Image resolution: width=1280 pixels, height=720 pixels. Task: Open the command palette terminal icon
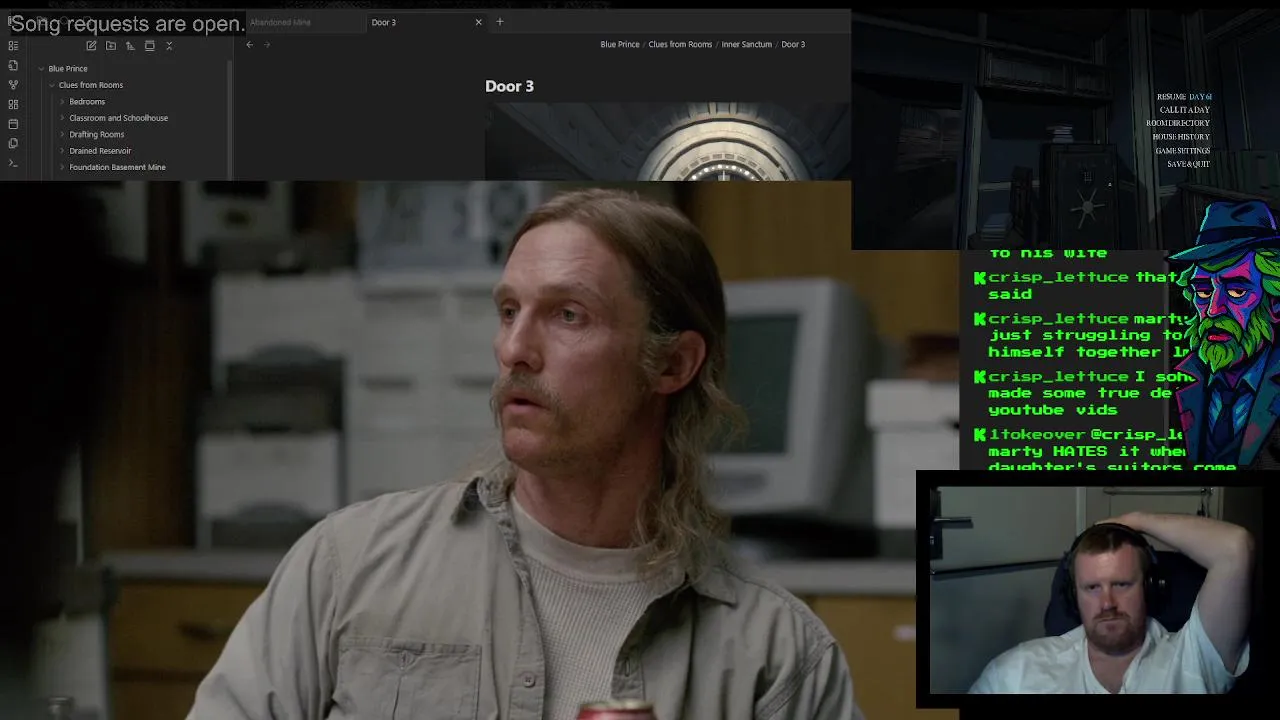click(x=13, y=163)
